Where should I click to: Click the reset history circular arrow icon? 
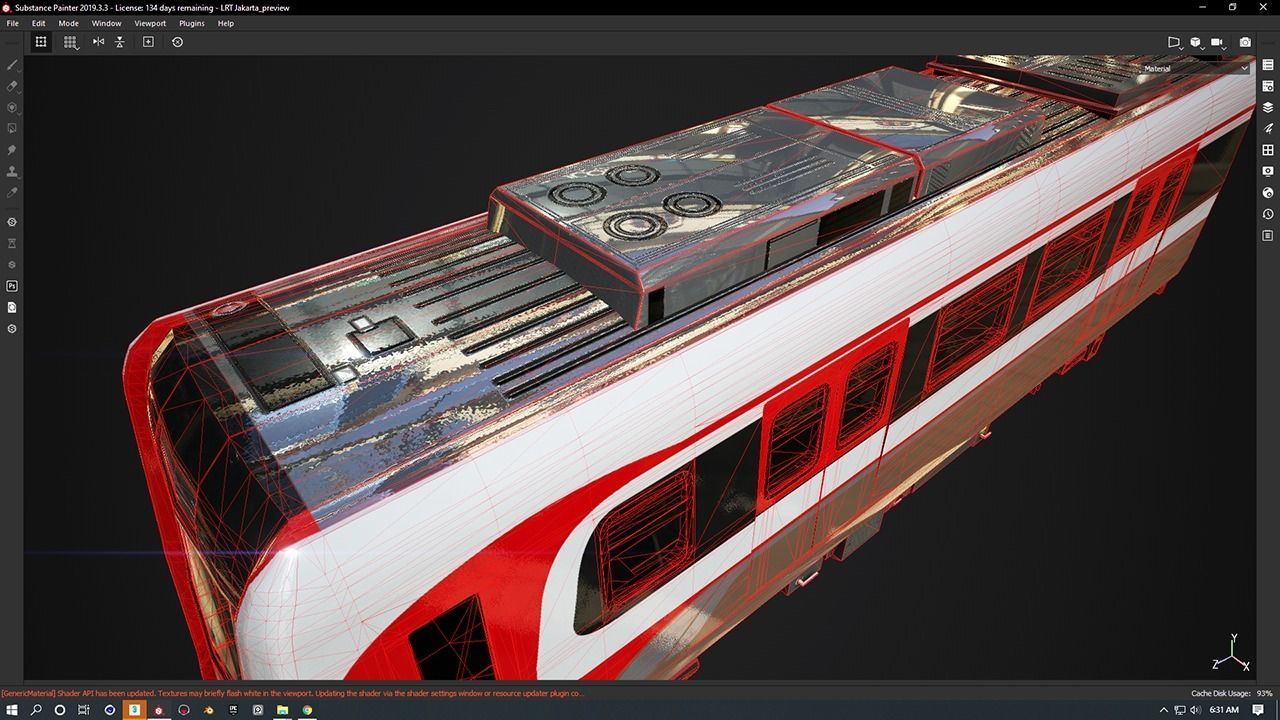click(x=177, y=42)
